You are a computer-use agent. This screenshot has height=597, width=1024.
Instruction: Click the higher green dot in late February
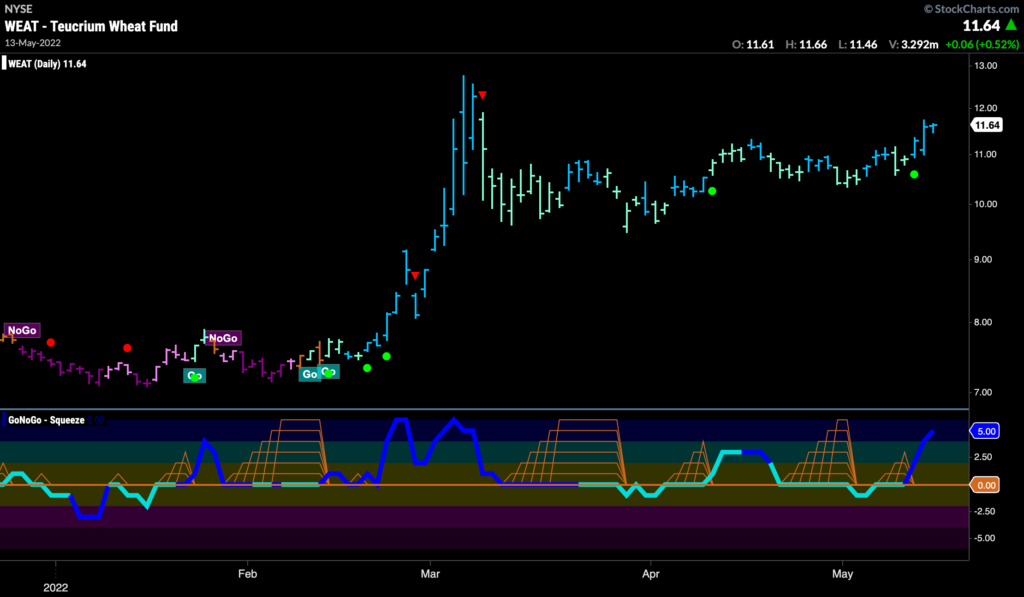pos(387,356)
